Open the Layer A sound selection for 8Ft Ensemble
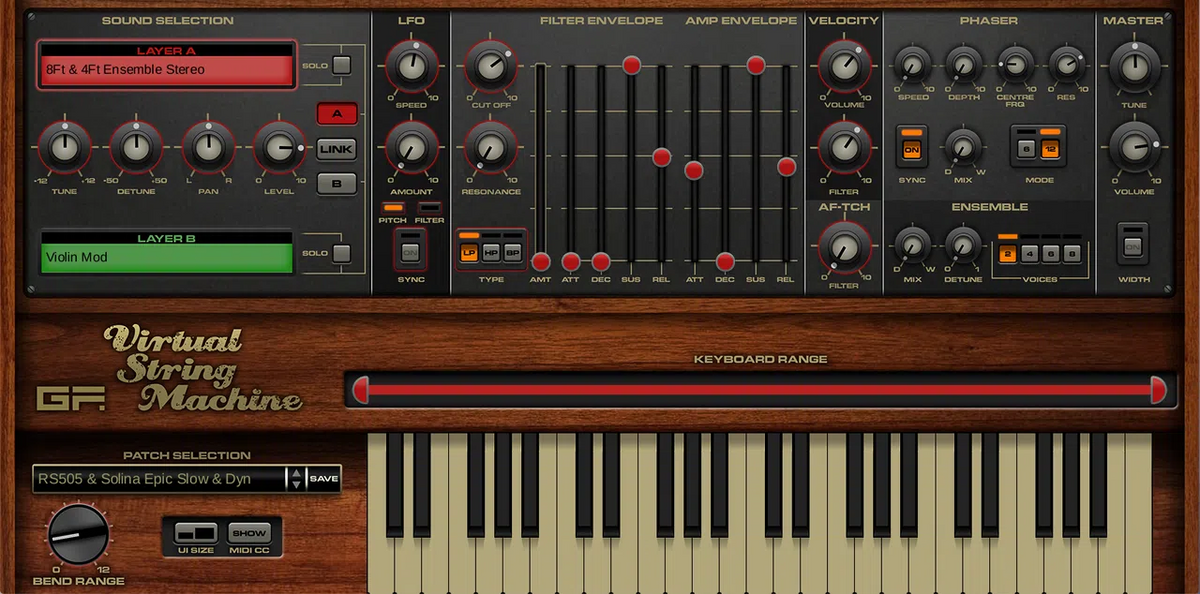The height and width of the screenshot is (594, 1200). pos(165,69)
